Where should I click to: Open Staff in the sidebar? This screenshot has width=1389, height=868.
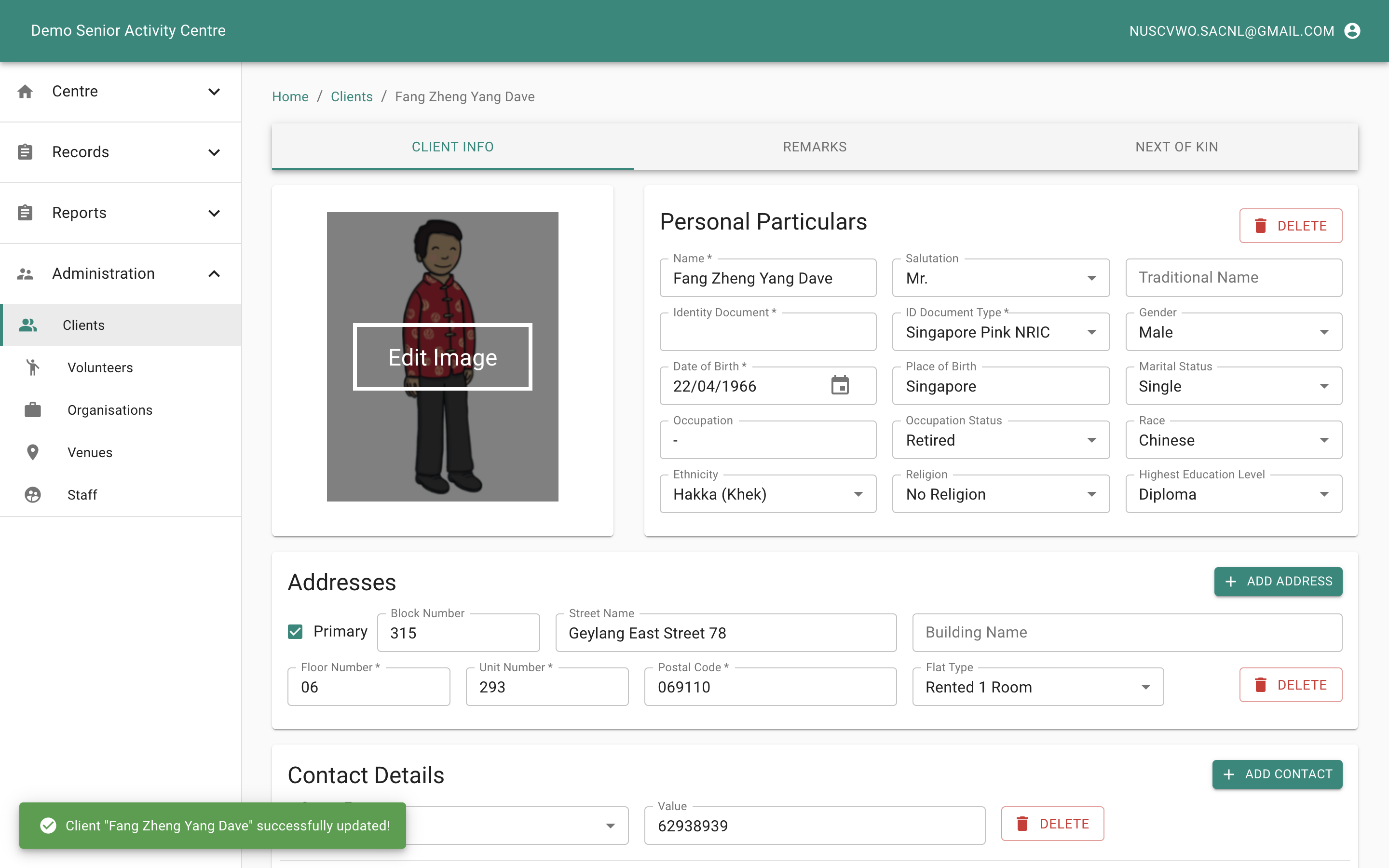(121, 495)
